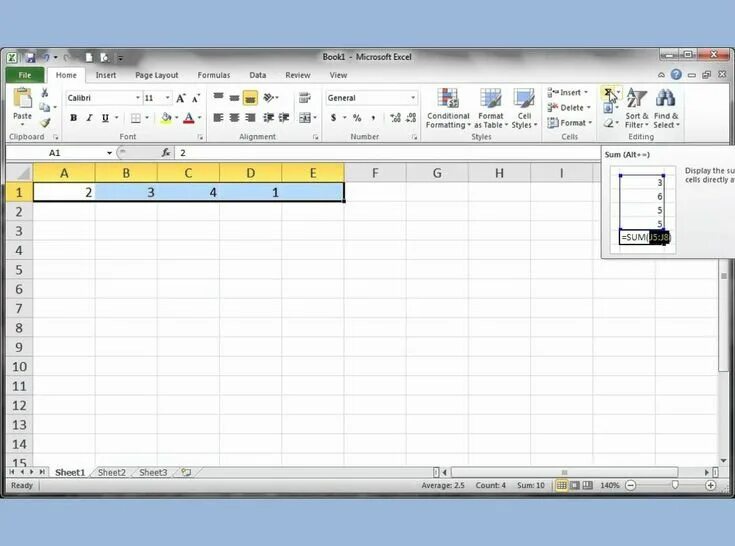Image resolution: width=735 pixels, height=546 pixels.
Task: Switch to the Page Layout tab
Action: pyautogui.click(x=157, y=75)
